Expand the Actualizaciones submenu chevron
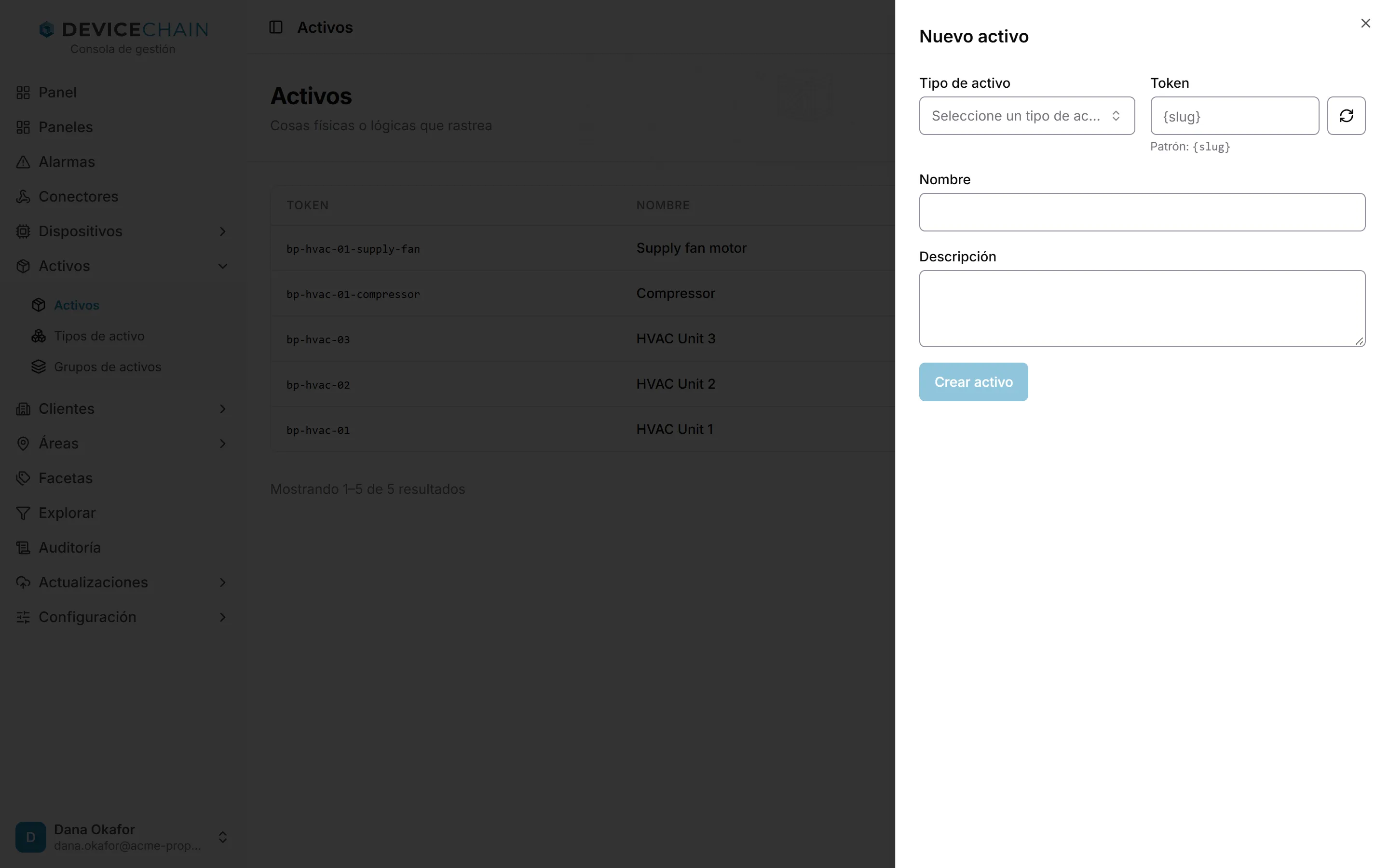Image resolution: width=1389 pixels, height=868 pixels. pyautogui.click(x=223, y=583)
